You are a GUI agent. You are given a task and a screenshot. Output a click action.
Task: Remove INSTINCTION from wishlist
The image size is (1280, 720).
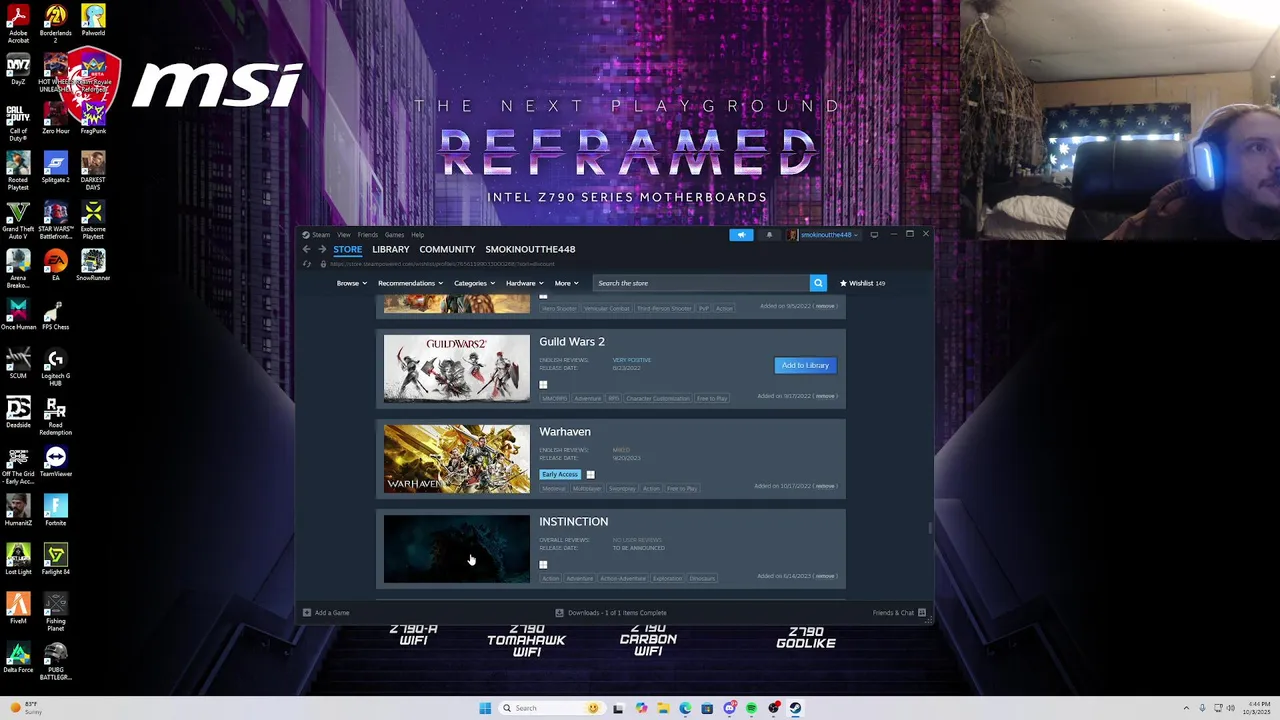coord(825,576)
